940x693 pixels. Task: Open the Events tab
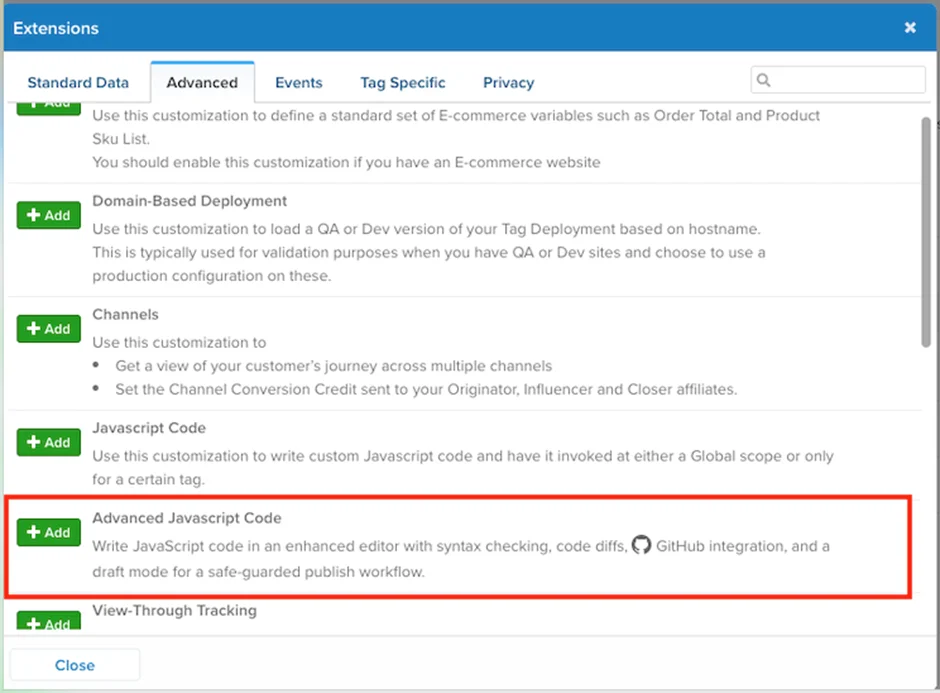tap(298, 82)
